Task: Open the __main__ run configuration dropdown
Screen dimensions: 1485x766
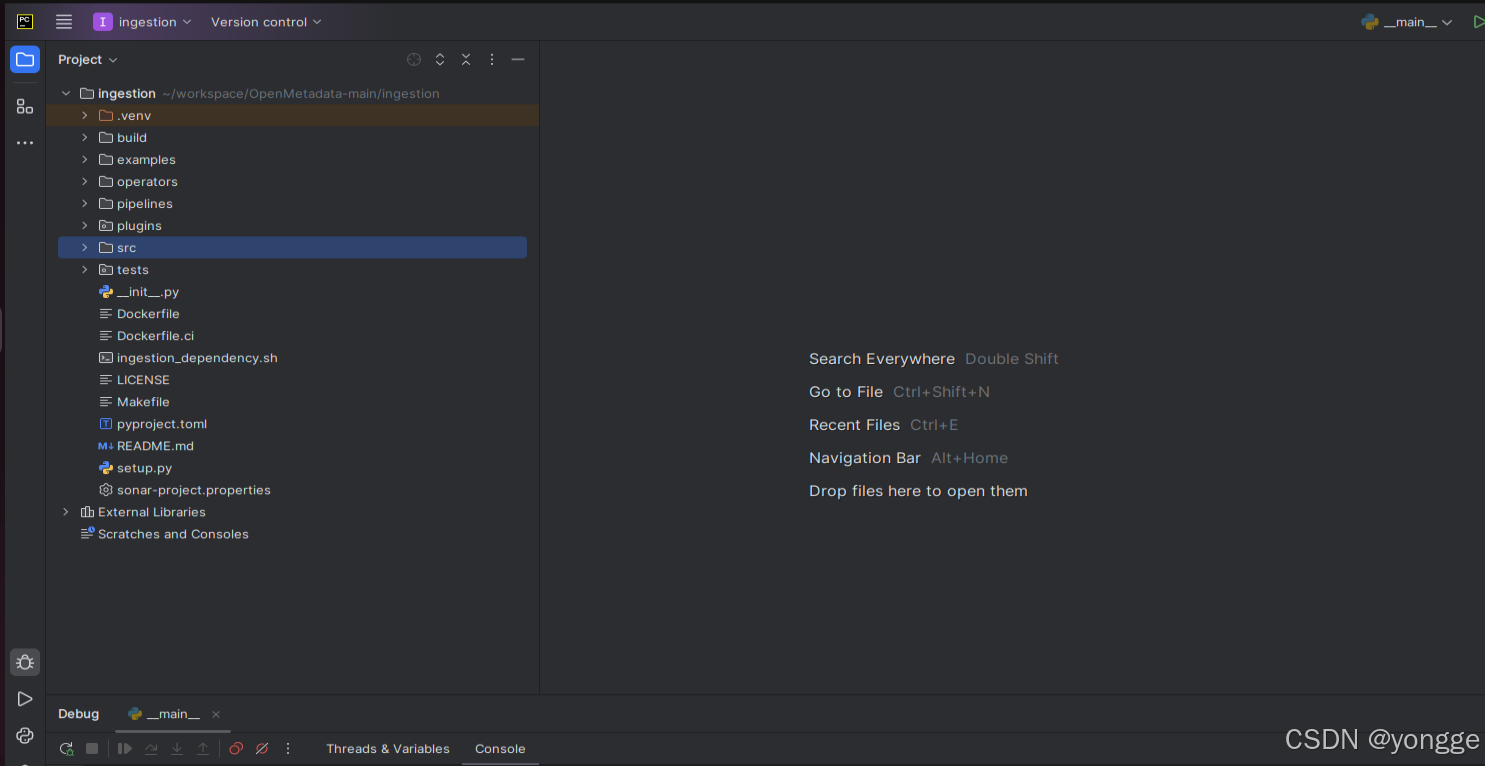Action: pos(1407,22)
